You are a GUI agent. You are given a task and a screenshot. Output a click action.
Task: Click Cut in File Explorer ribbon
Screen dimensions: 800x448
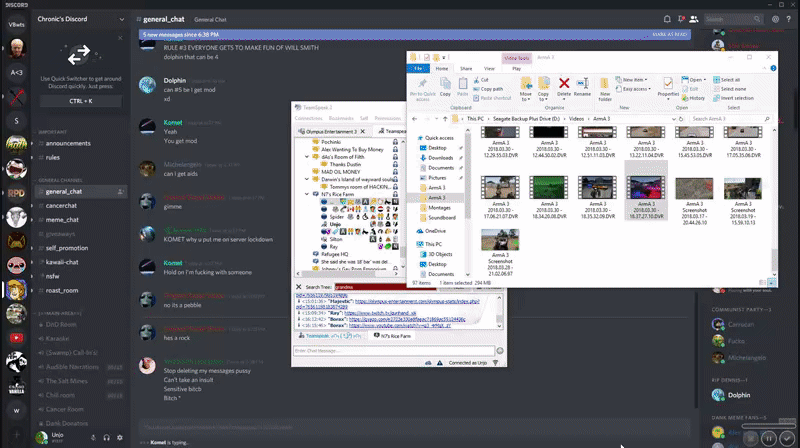481,80
